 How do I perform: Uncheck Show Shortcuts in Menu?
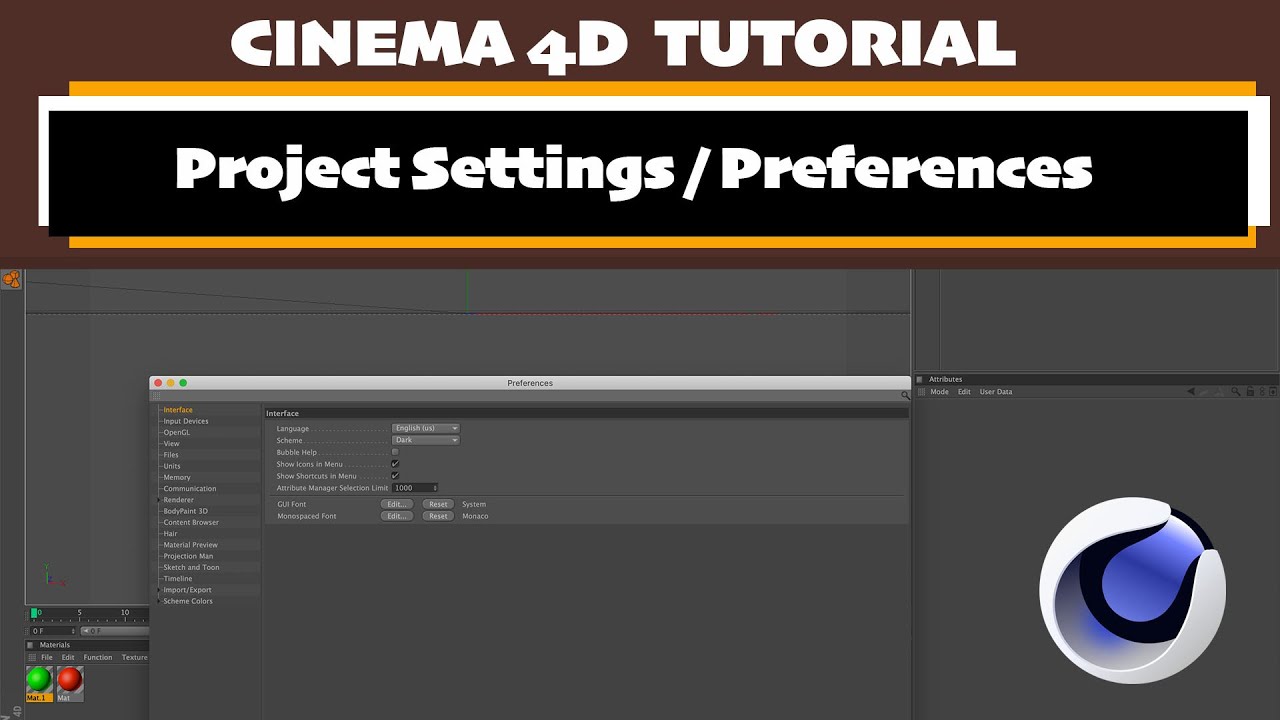[x=395, y=476]
